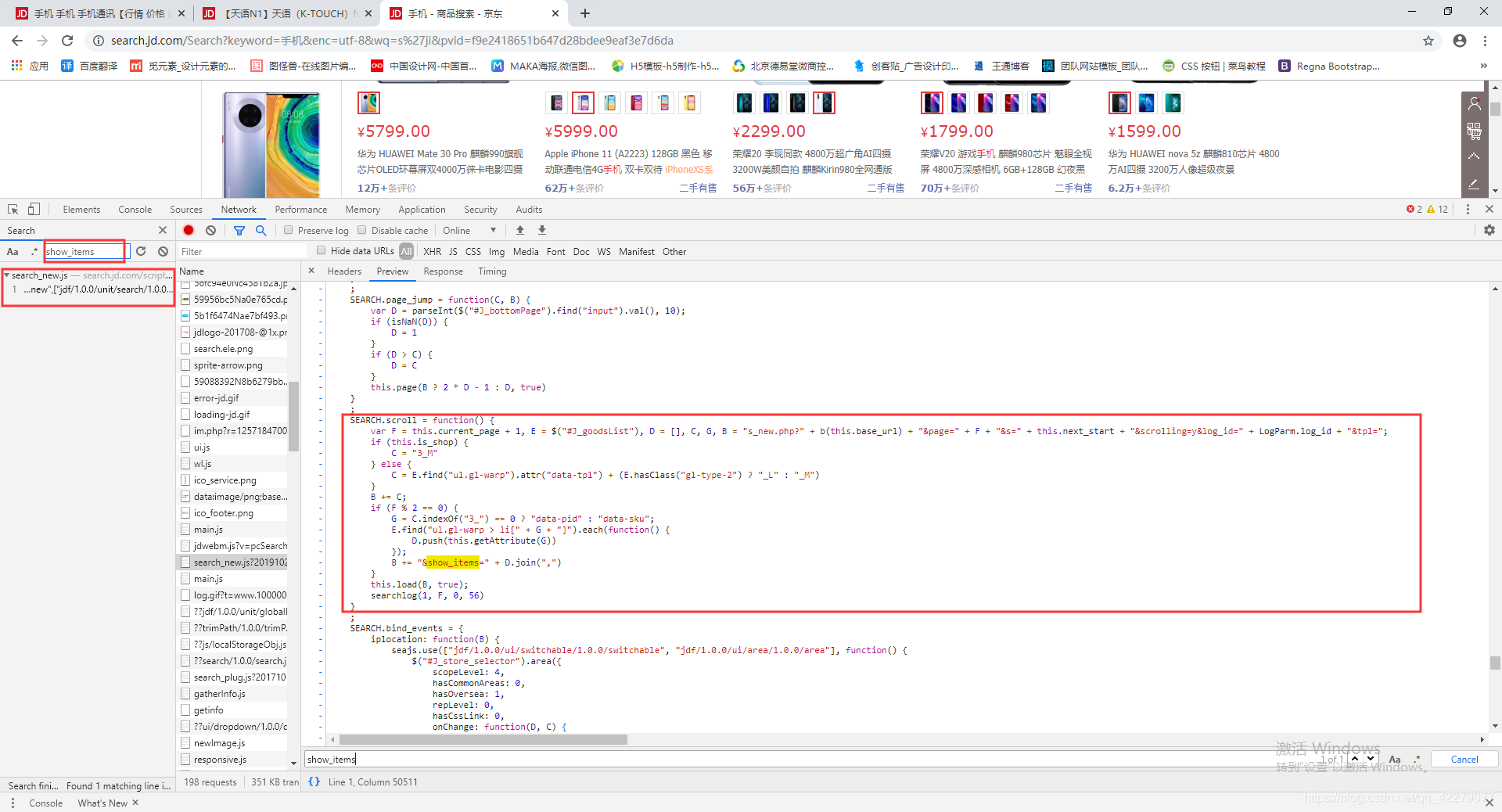The image size is (1502, 812).
Task: Switch to the Console tab
Action: pos(135,210)
